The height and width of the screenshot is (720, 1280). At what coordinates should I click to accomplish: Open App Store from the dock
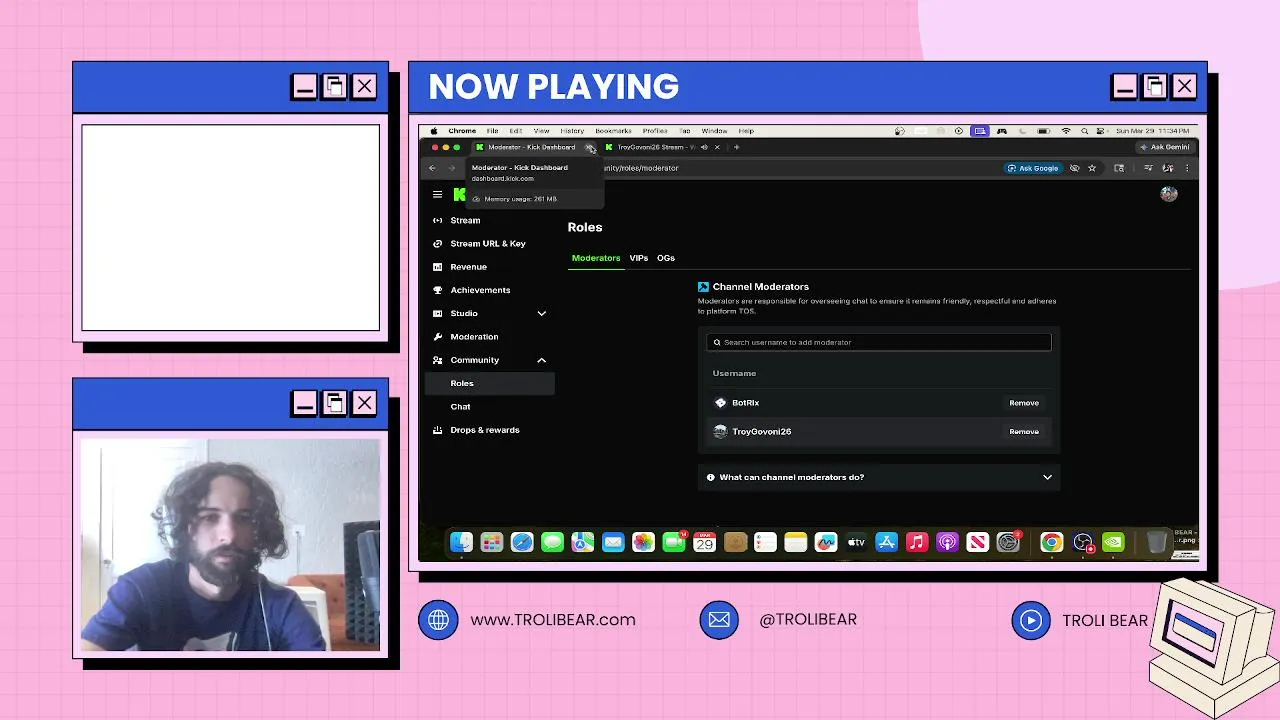coord(886,542)
